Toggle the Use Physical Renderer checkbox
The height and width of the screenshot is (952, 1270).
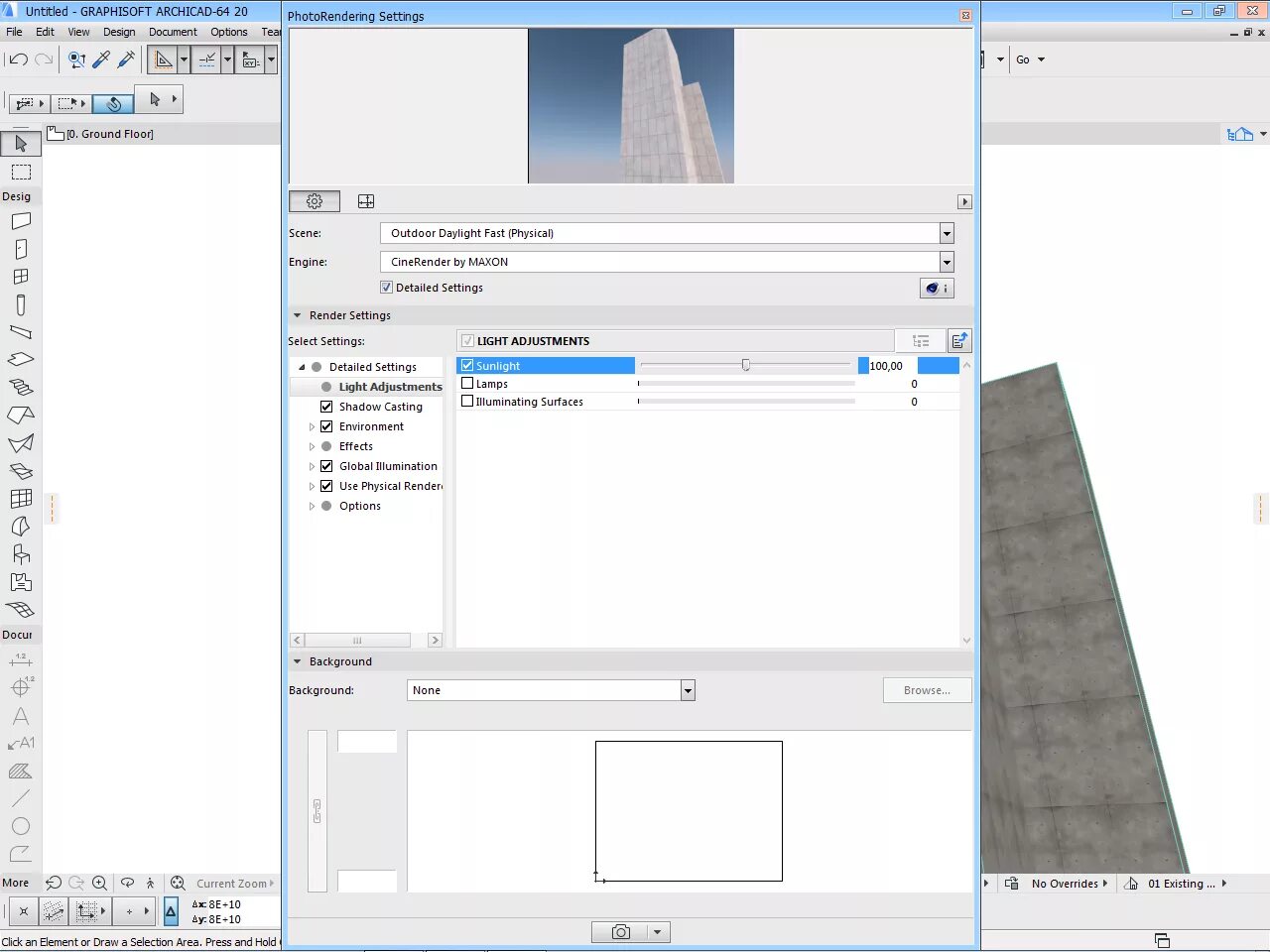[326, 486]
